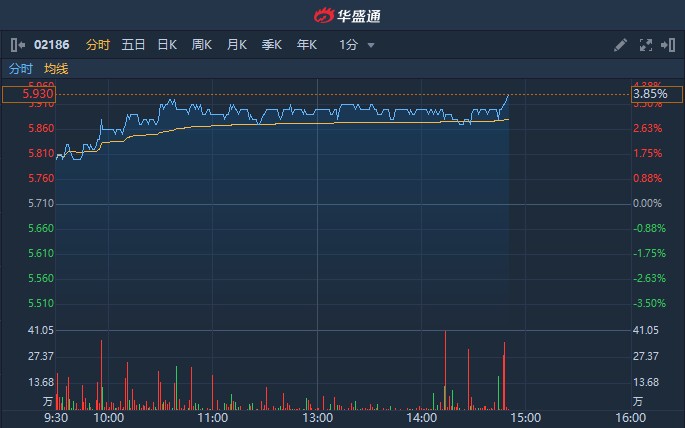
Task: Click the -2.63% percent axis label
Action: point(649,278)
